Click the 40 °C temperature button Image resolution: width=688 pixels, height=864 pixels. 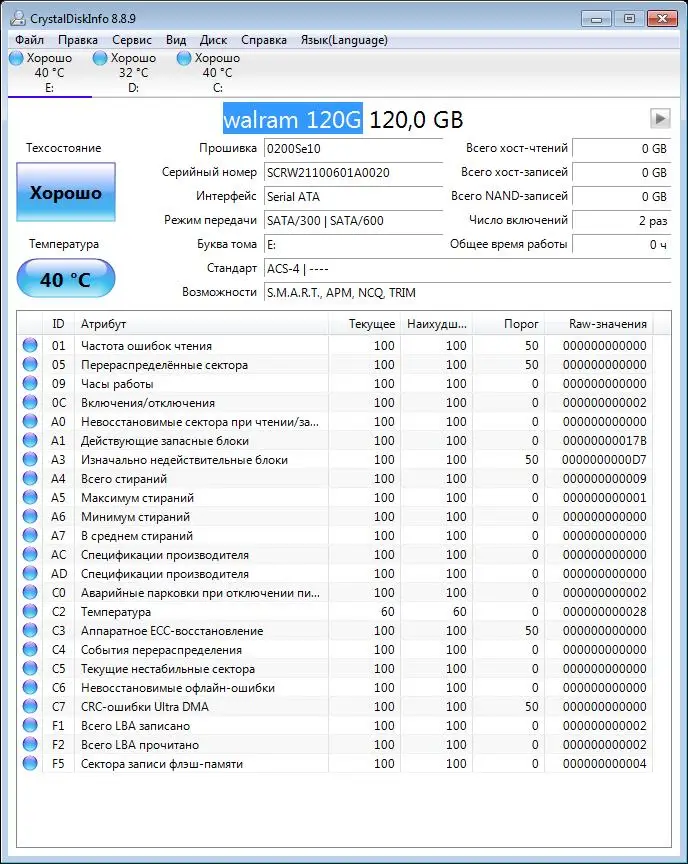click(x=66, y=279)
